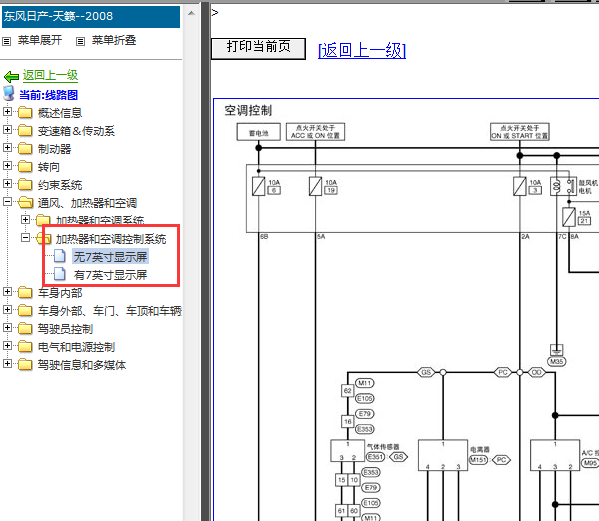This screenshot has height=521, width=599.
Task: Click the 蓄电池 box in the diagram
Action: (259, 132)
